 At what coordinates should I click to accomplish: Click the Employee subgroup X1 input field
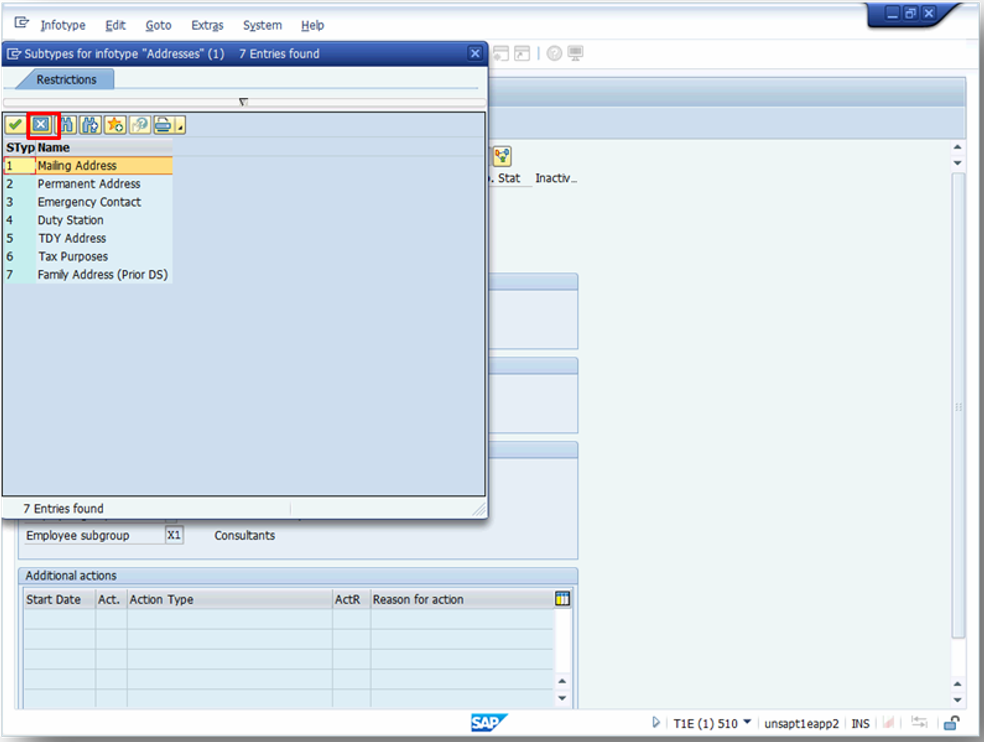click(174, 535)
